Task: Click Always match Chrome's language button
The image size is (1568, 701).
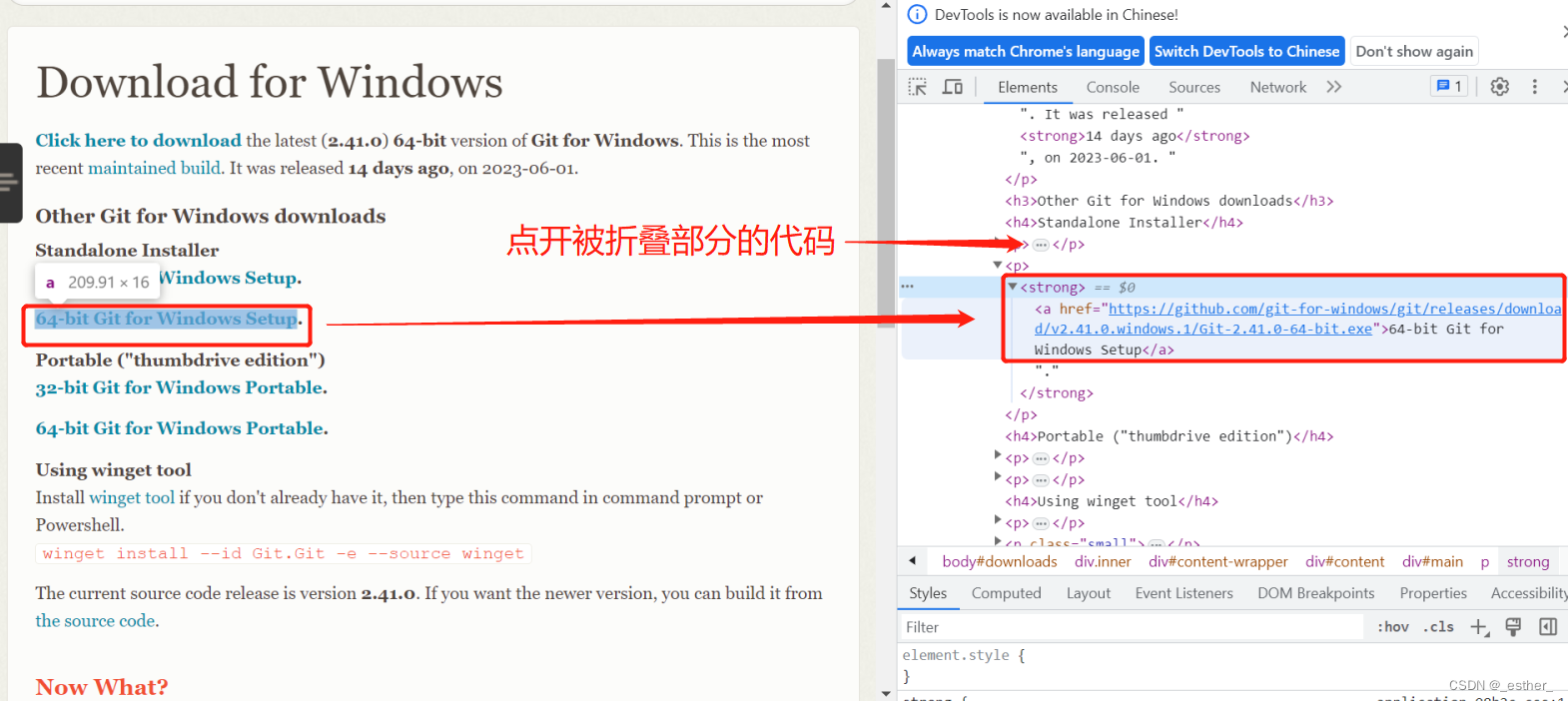Action: [x=1026, y=51]
